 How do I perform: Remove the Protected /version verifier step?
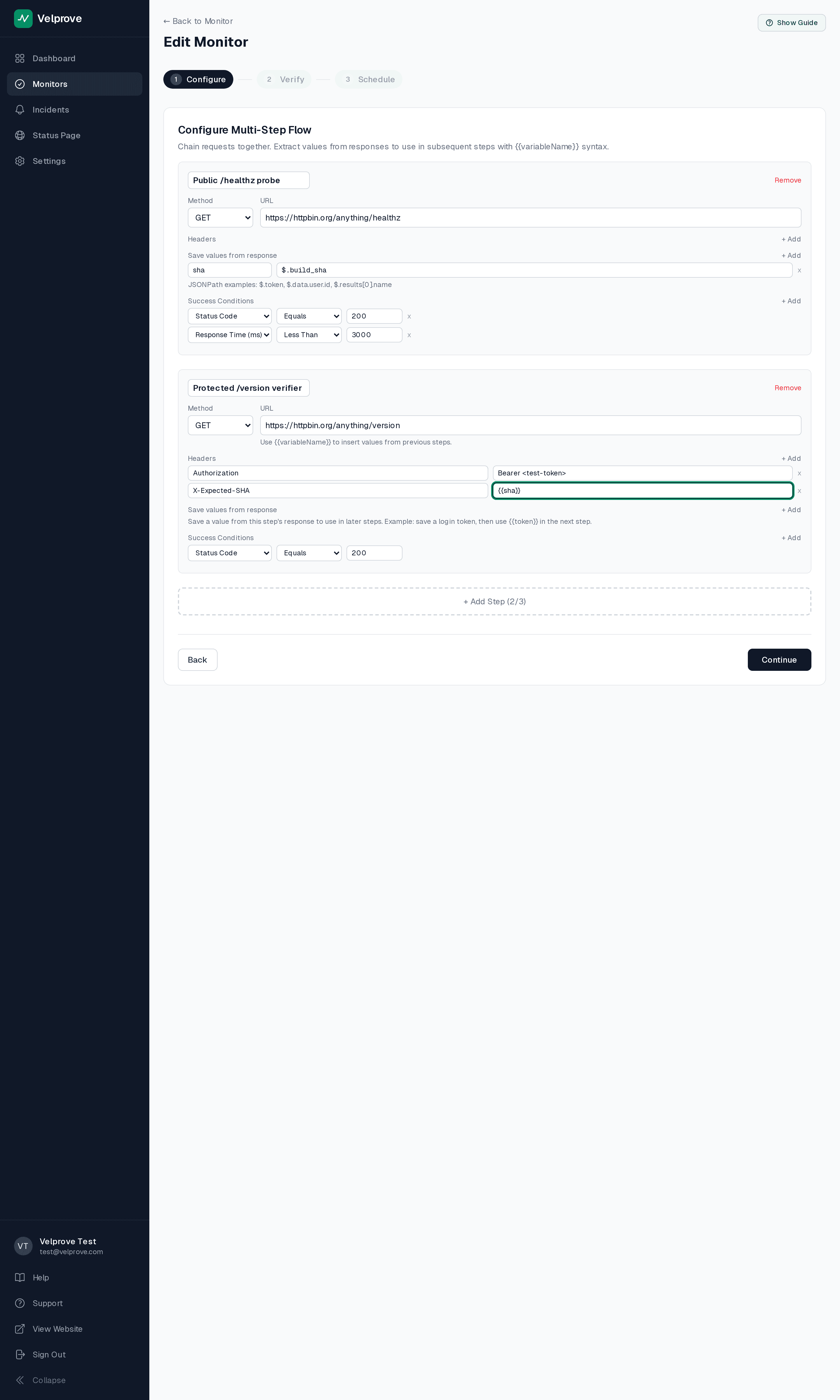[787, 388]
